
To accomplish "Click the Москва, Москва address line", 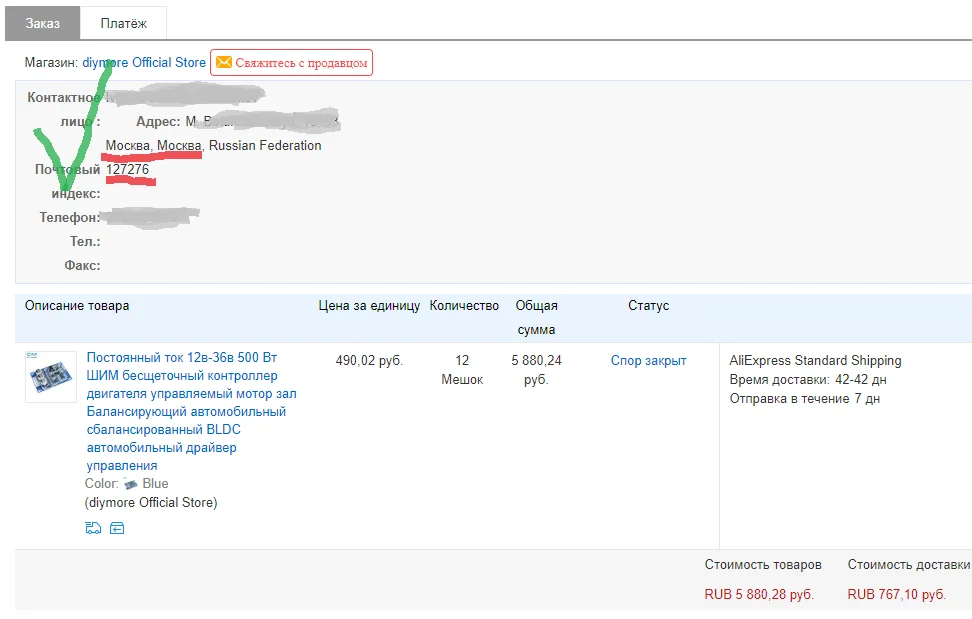I will click(x=154, y=145).
